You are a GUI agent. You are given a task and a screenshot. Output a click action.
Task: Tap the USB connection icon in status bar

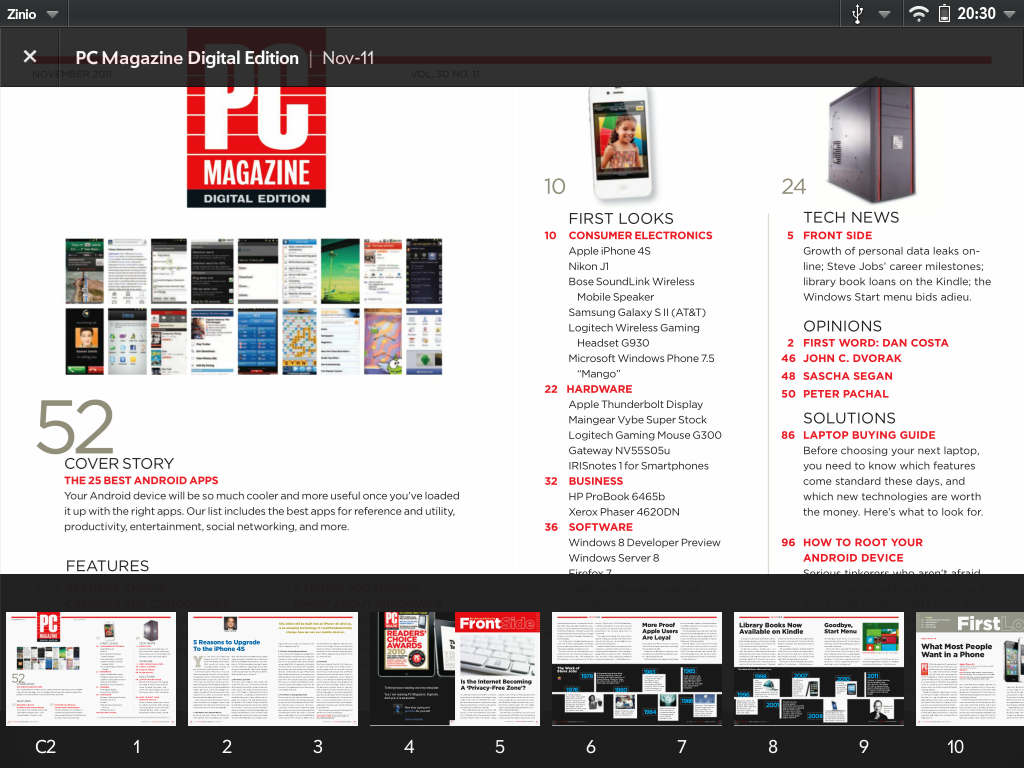point(858,14)
